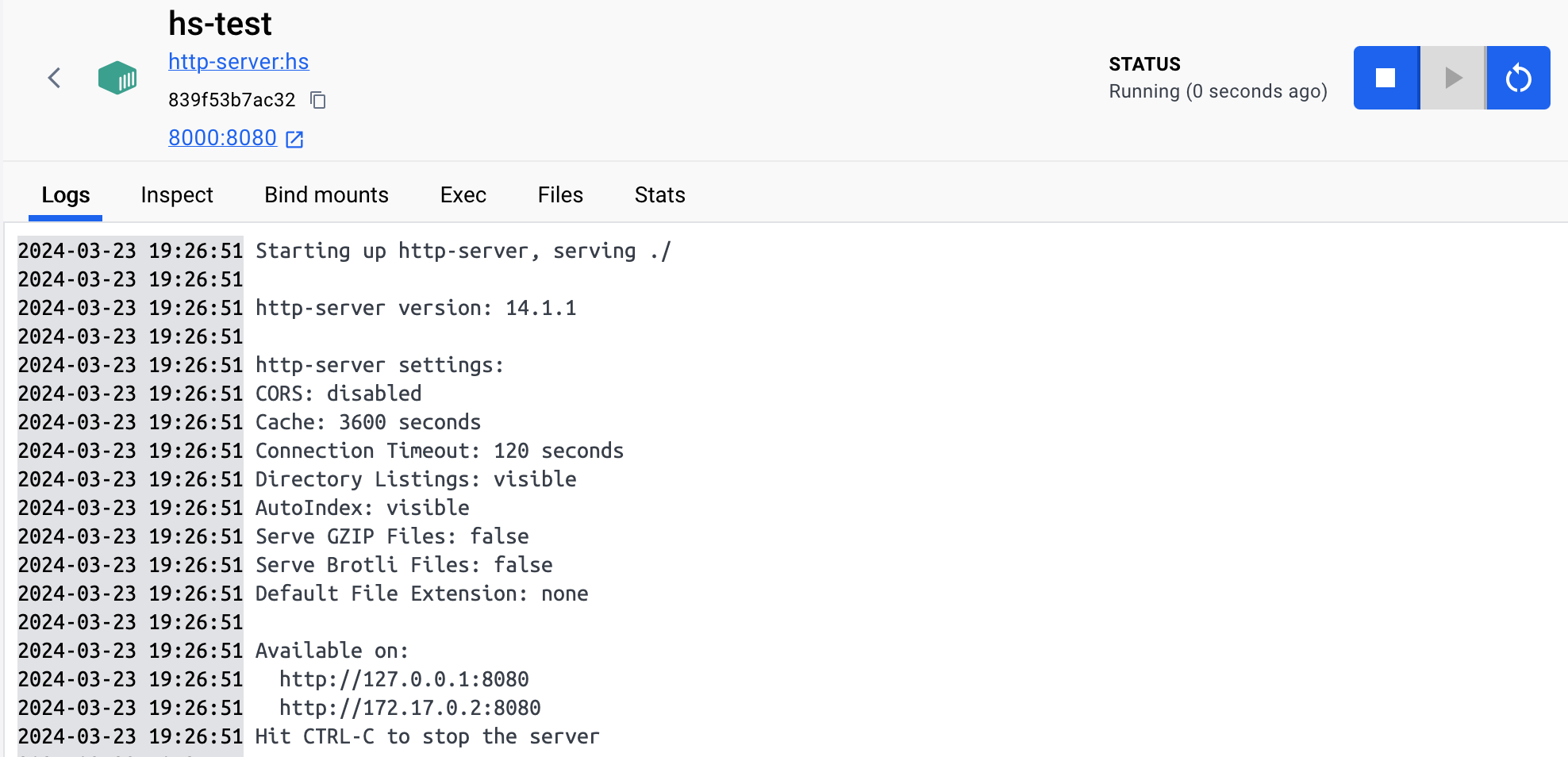View the Stats tab
This screenshot has width=1568, height=757.
tap(659, 195)
